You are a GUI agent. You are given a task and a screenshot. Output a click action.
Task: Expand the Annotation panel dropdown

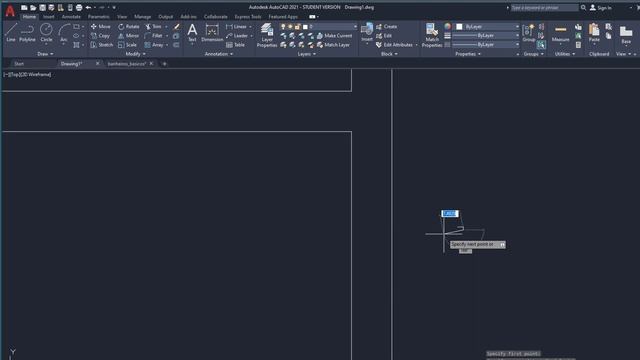(219, 54)
